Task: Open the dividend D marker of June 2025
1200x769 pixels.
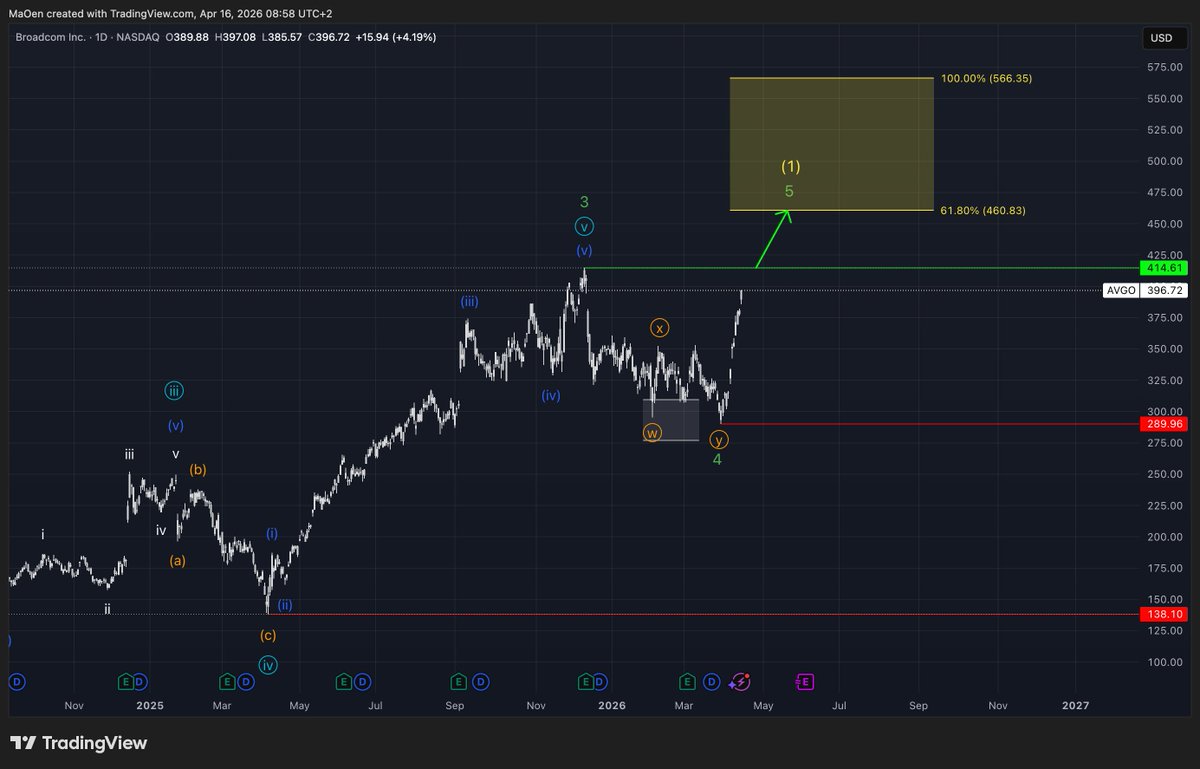Action: pos(361,682)
